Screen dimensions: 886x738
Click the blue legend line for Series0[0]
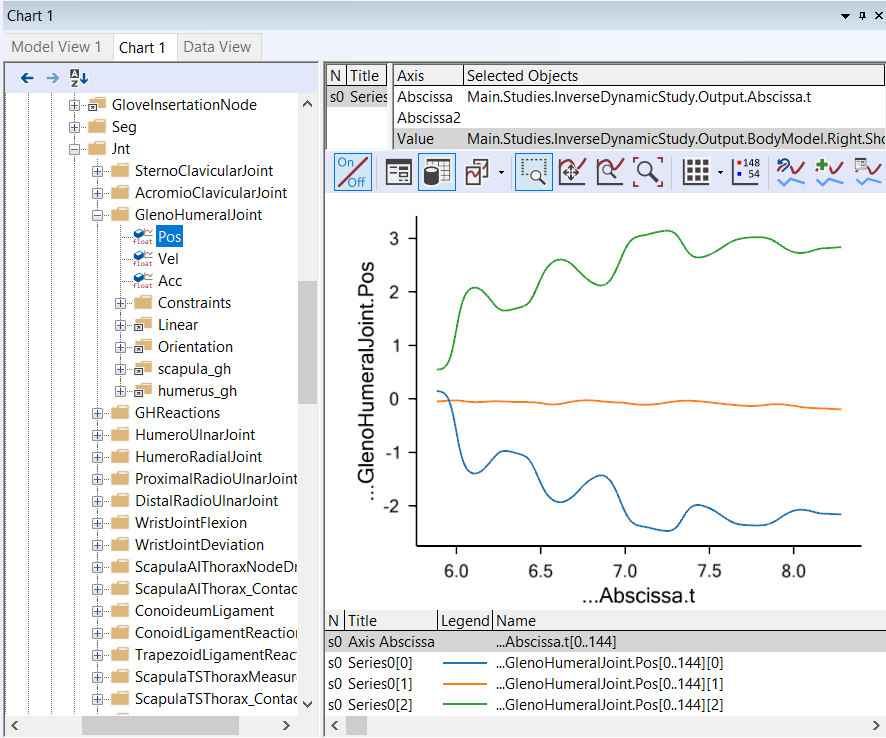464,663
